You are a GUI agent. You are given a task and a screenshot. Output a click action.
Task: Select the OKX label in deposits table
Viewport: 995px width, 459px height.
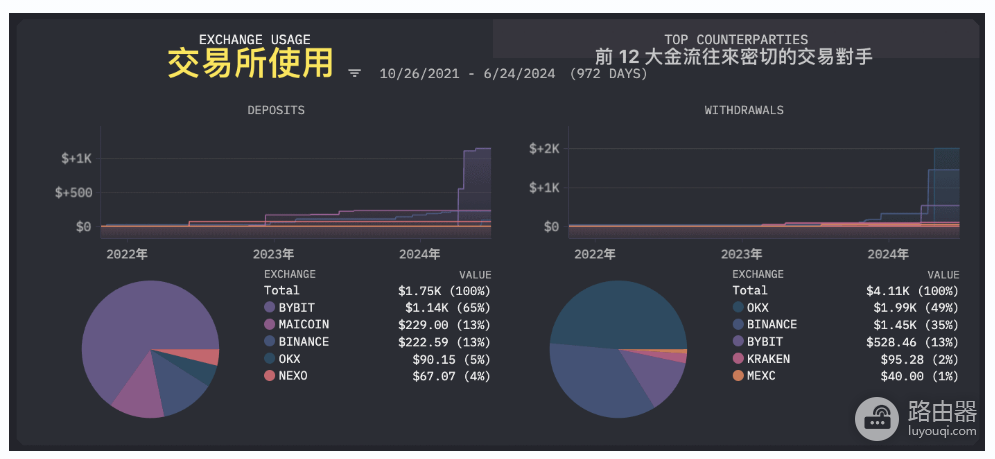[x=289, y=359]
